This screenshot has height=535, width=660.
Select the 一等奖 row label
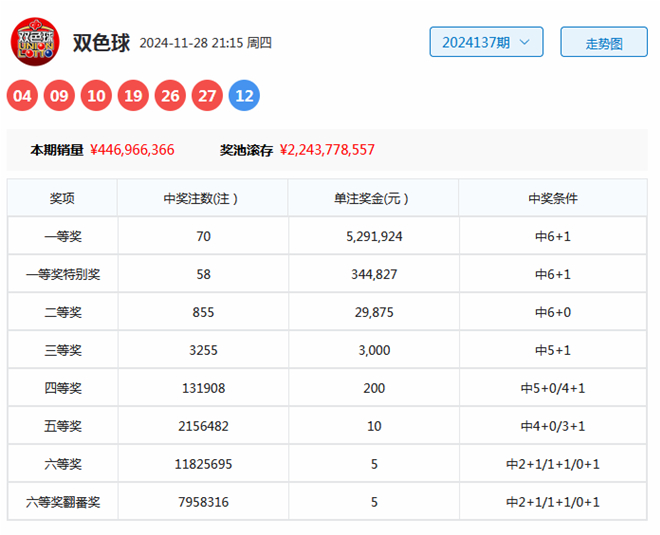[x=62, y=236]
